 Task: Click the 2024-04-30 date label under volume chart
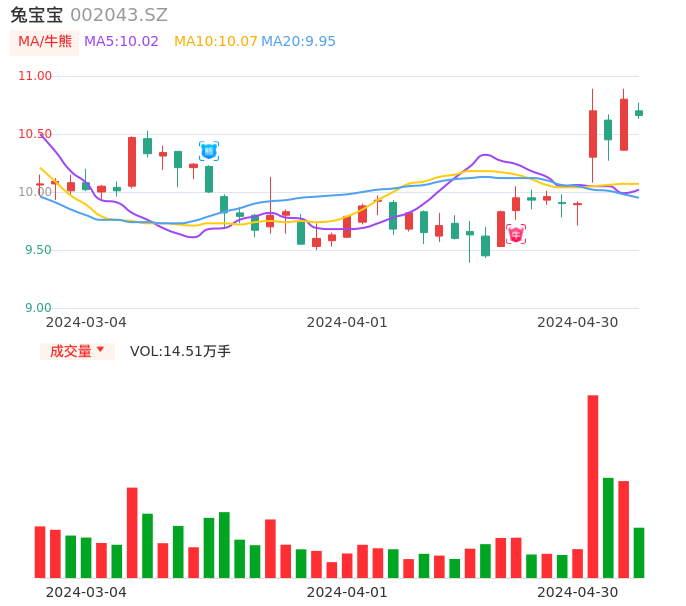point(577,592)
